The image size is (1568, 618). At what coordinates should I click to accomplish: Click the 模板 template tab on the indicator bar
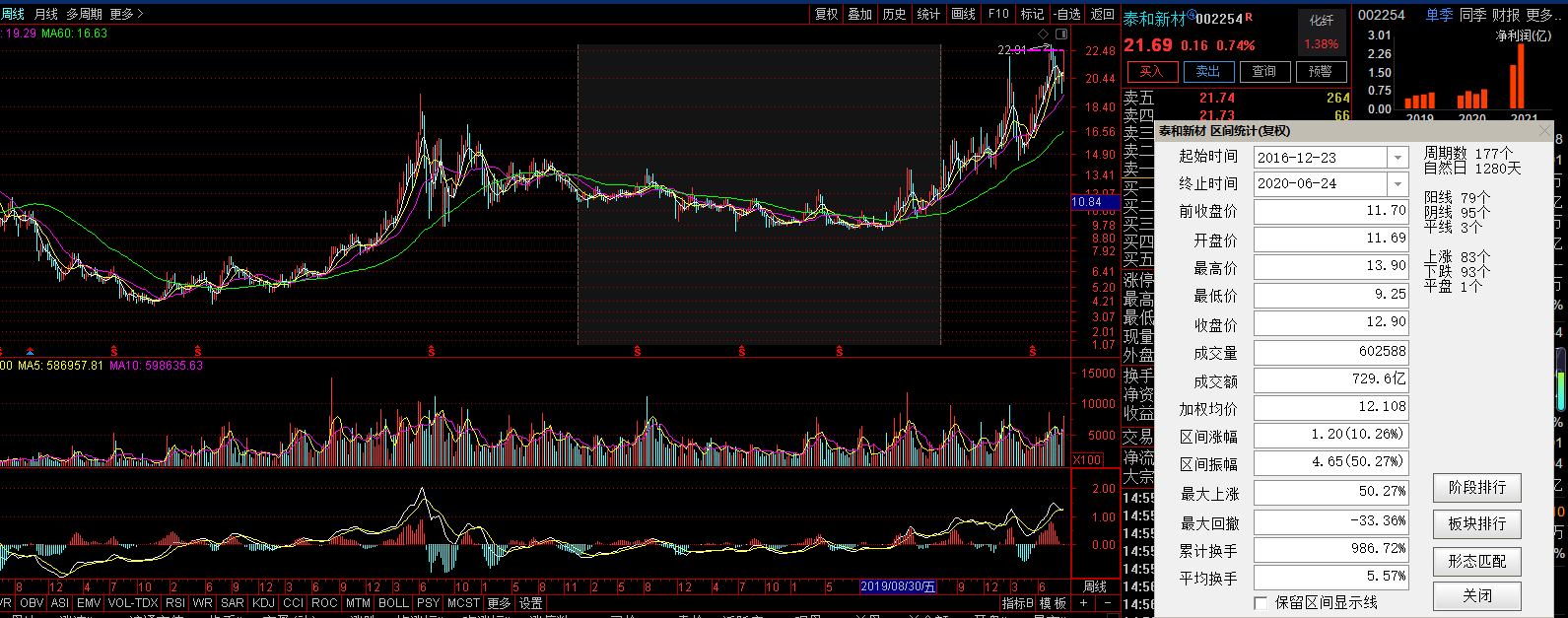(x=1054, y=603)
